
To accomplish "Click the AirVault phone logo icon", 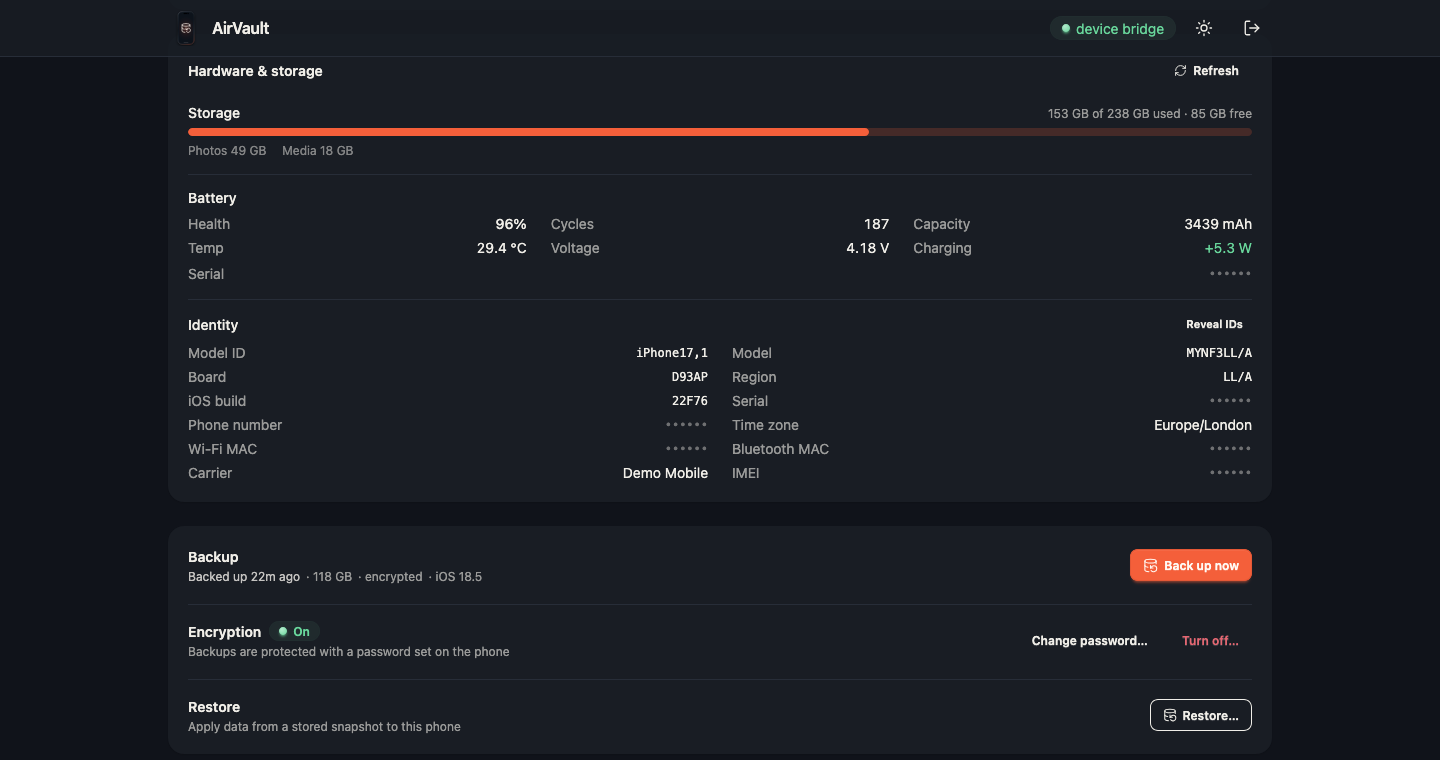I will click(x=186, y=29).
